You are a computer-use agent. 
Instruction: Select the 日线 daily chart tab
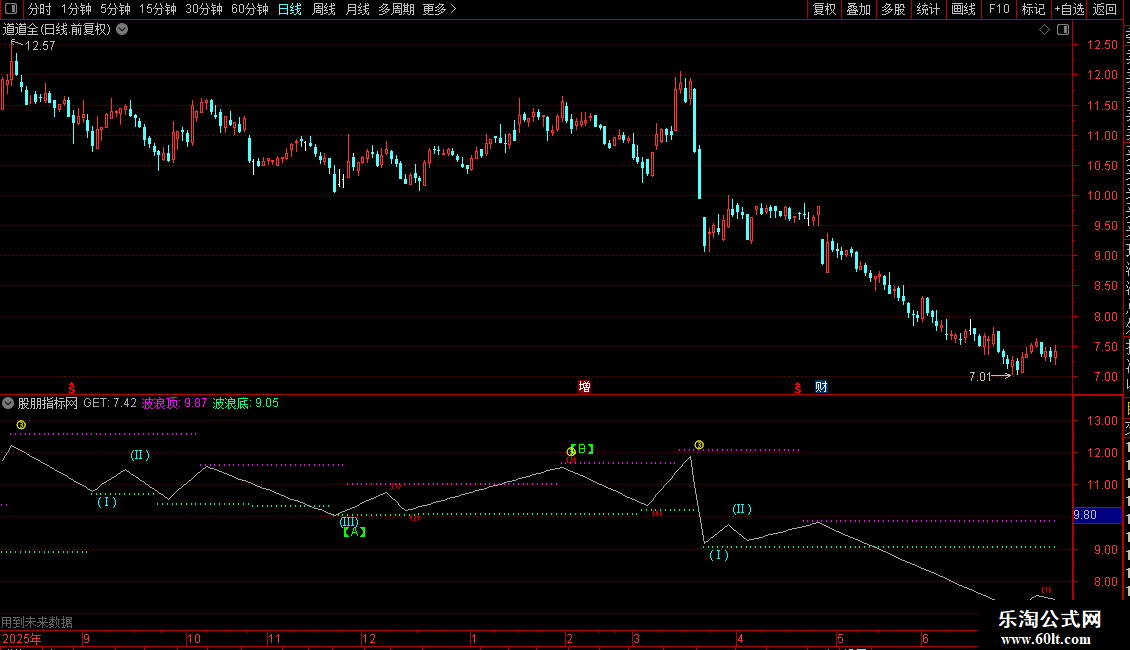[x=290, y=9]
